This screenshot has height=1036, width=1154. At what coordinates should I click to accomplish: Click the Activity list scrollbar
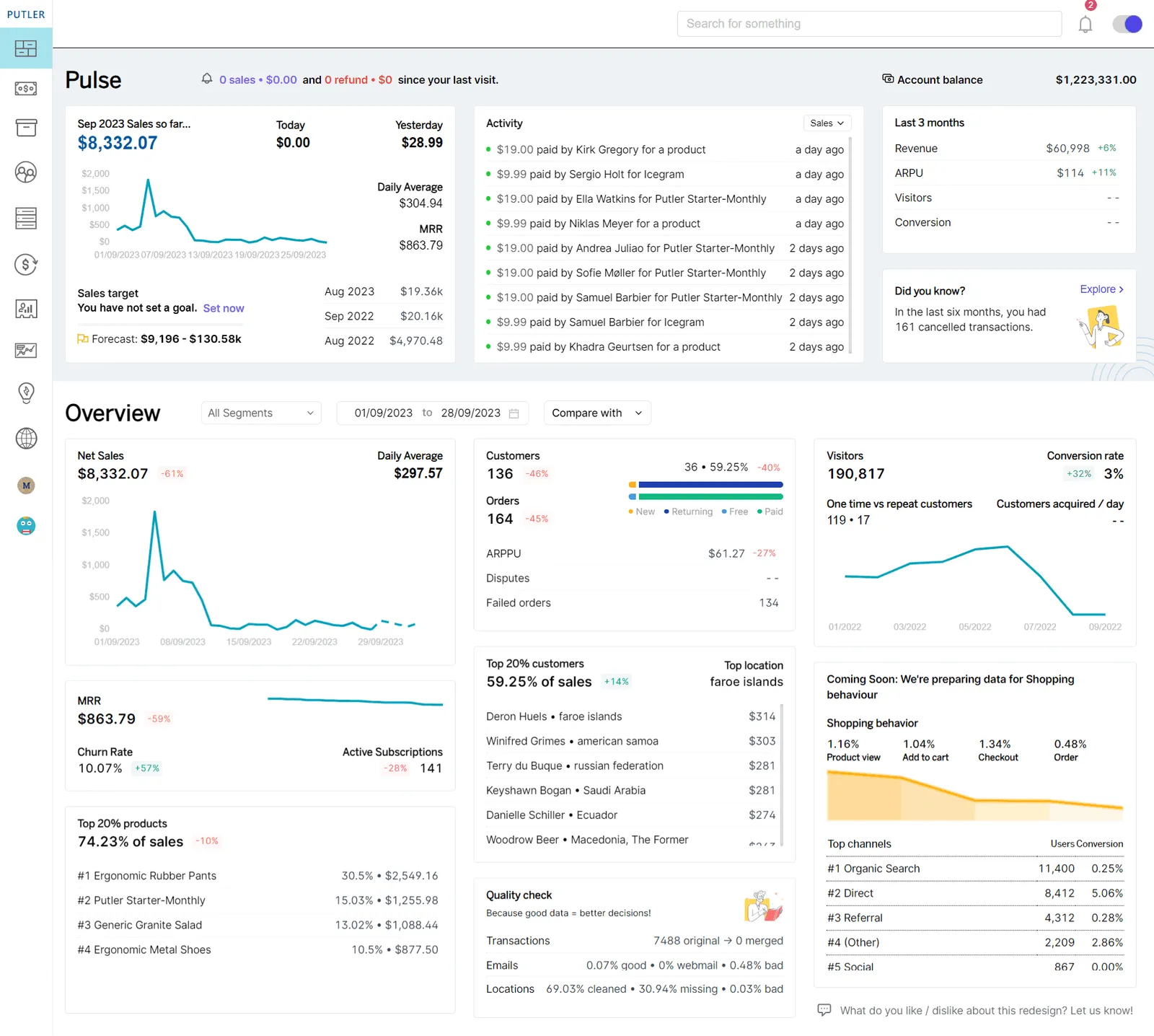(x=850, y=245)
